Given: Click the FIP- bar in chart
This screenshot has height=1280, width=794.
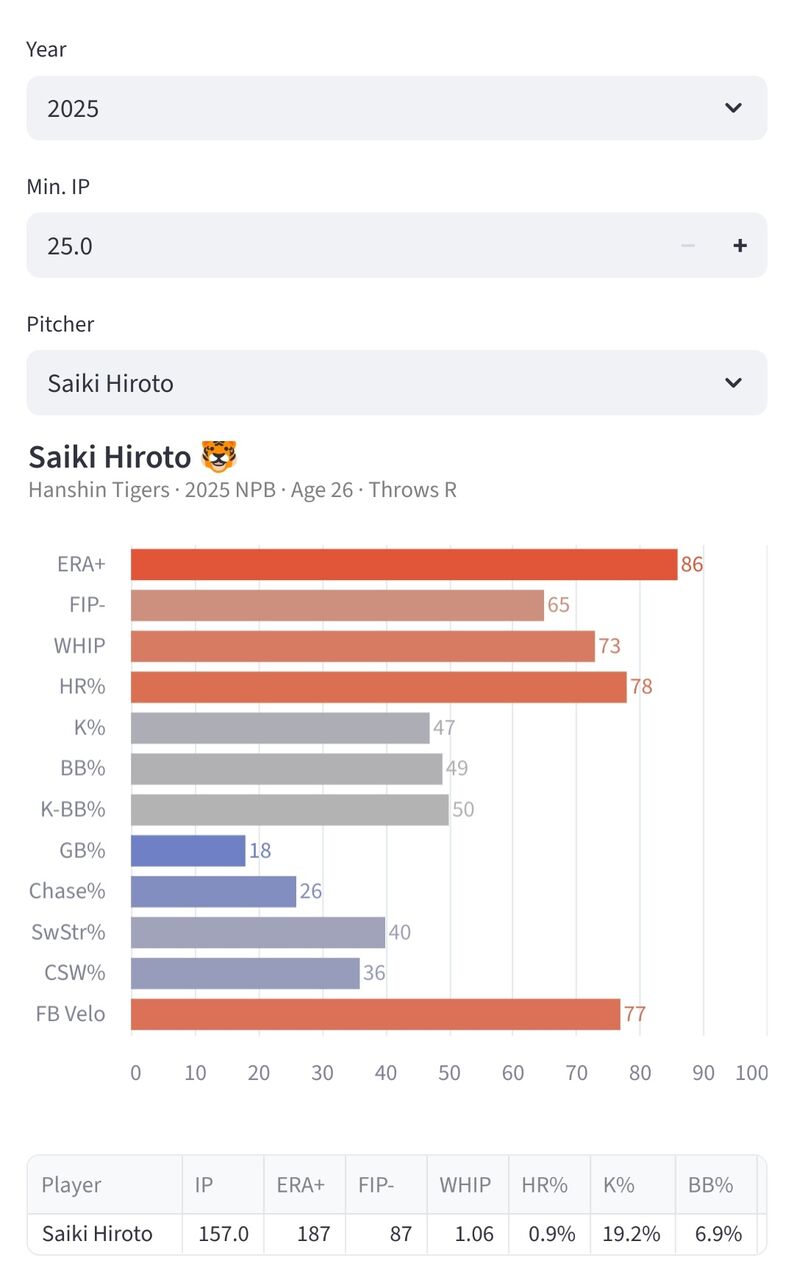Looking at the screenshot, I should 337,605.
